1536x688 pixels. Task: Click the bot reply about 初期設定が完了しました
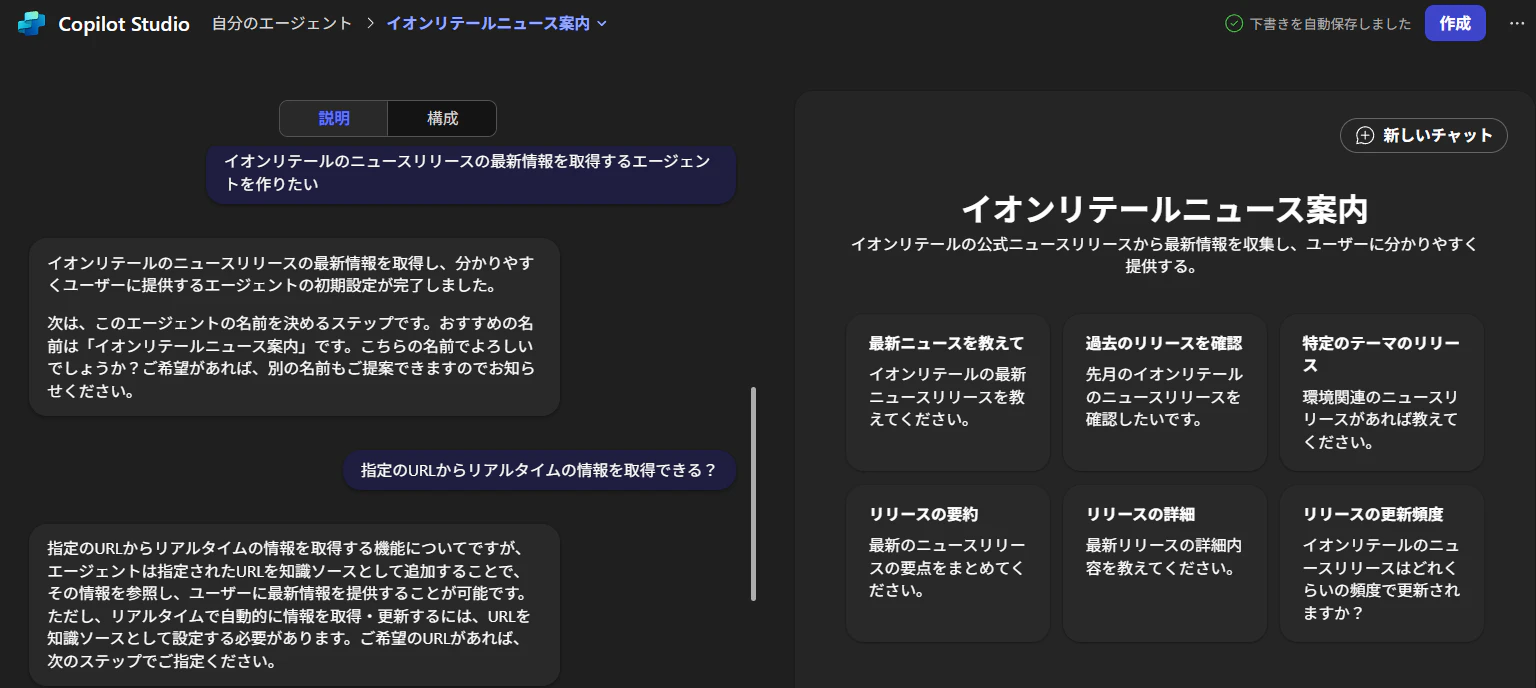294,327
